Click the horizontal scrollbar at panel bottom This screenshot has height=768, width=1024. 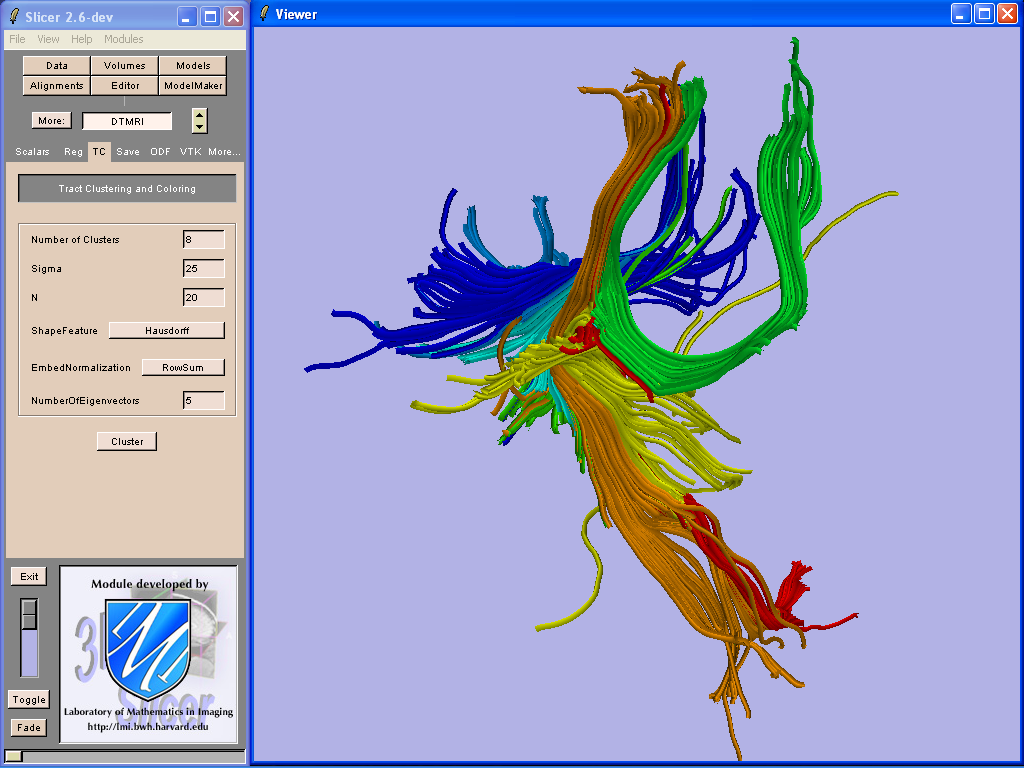click(x=124, y=756)
